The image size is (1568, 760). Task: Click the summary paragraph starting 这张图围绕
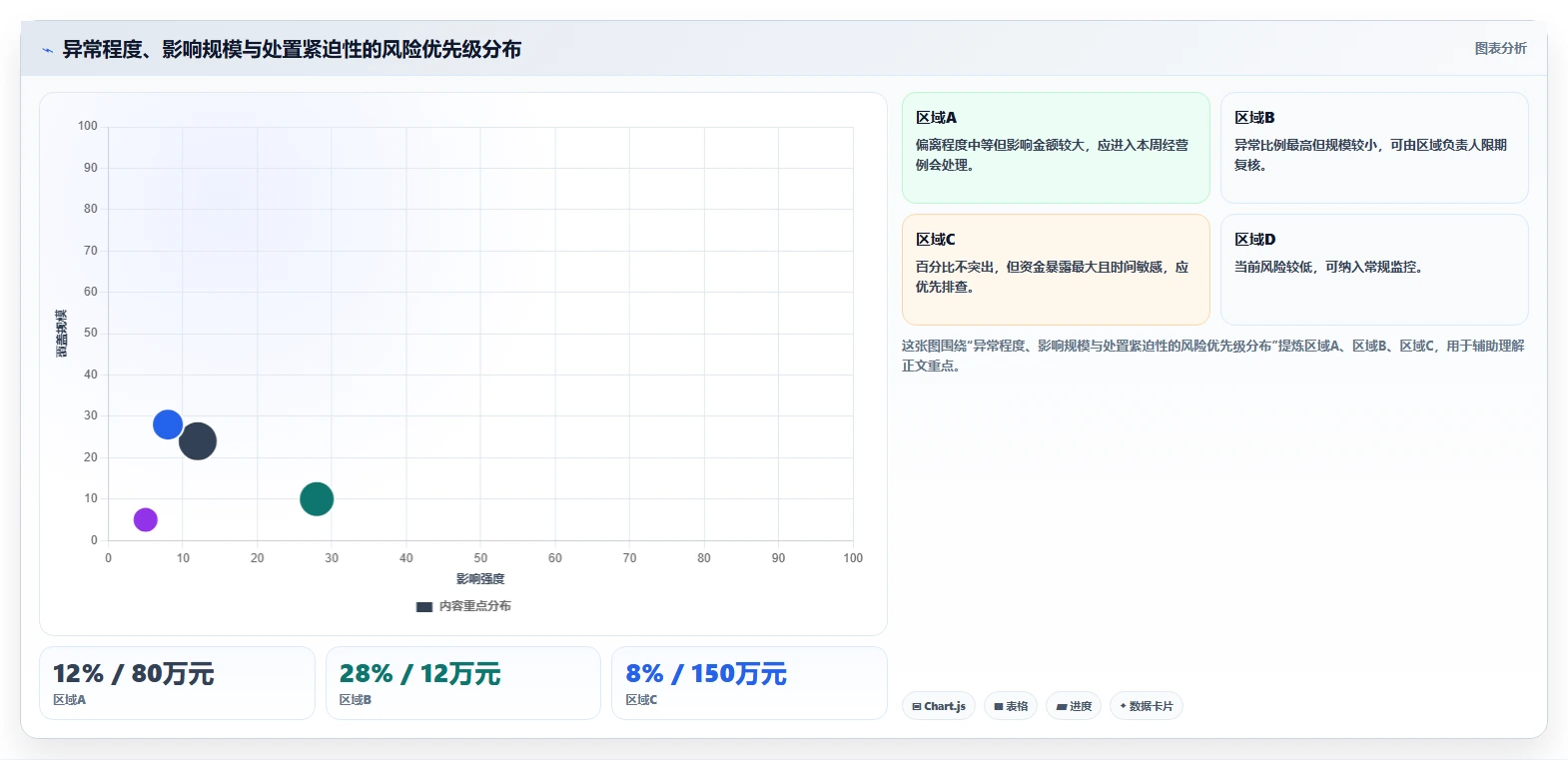pyautogui.click(x=1212, y=356)
